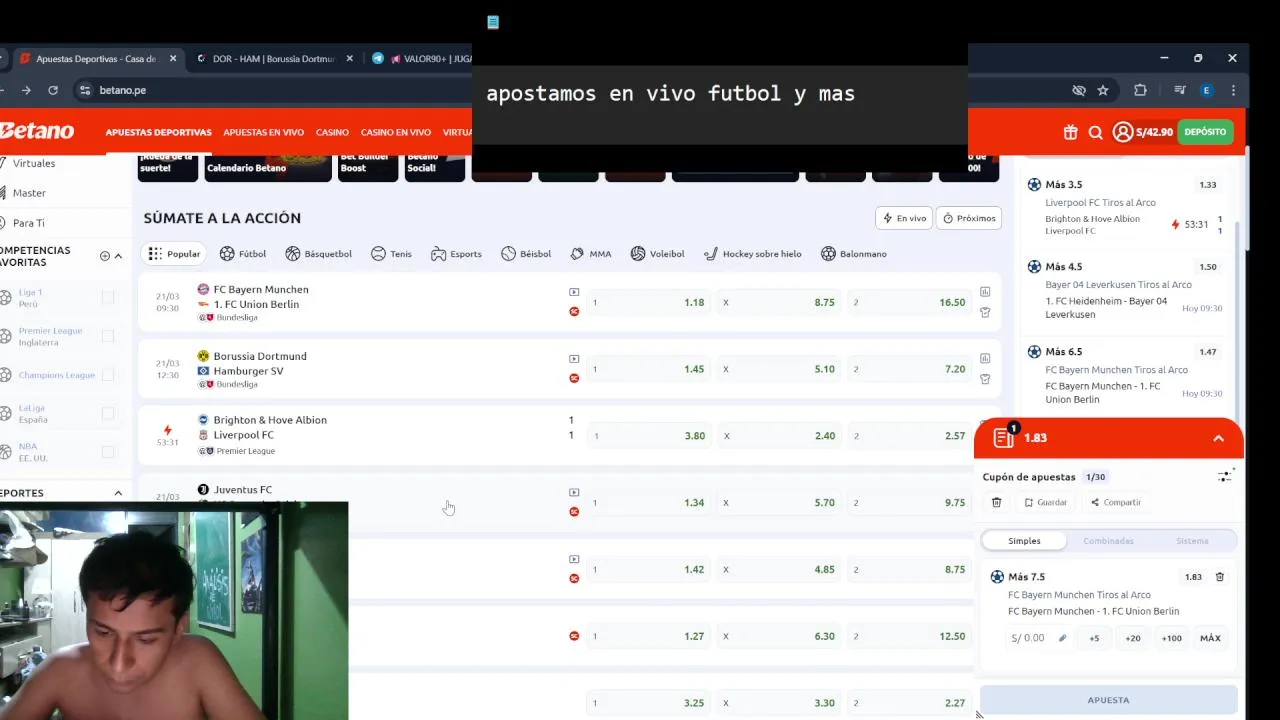Select Hockey sobre hielo filter
Image resolution: width=1280 pixels, height=720 pixels.
[753, 254]
